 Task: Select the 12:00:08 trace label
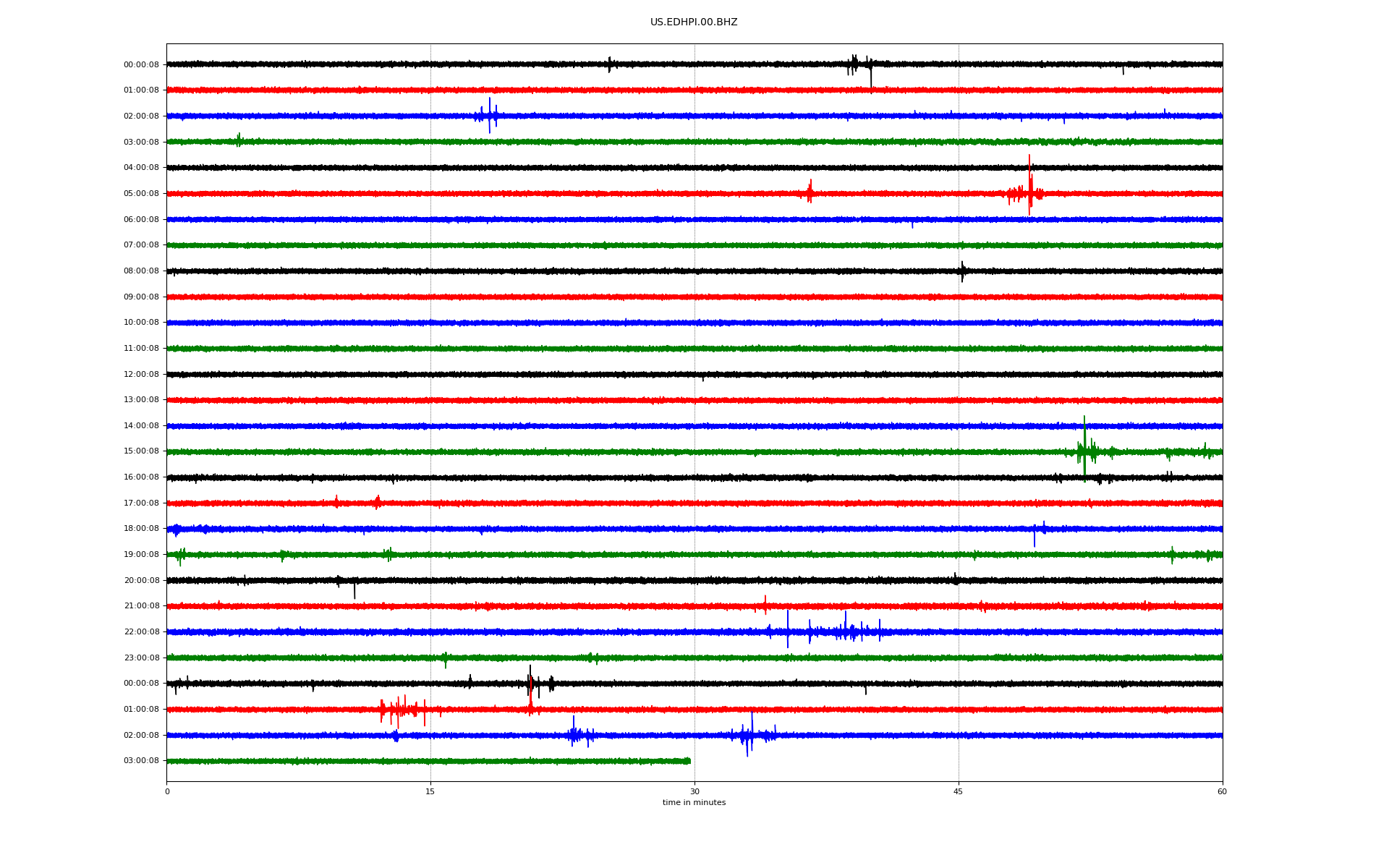coord(141,375)
